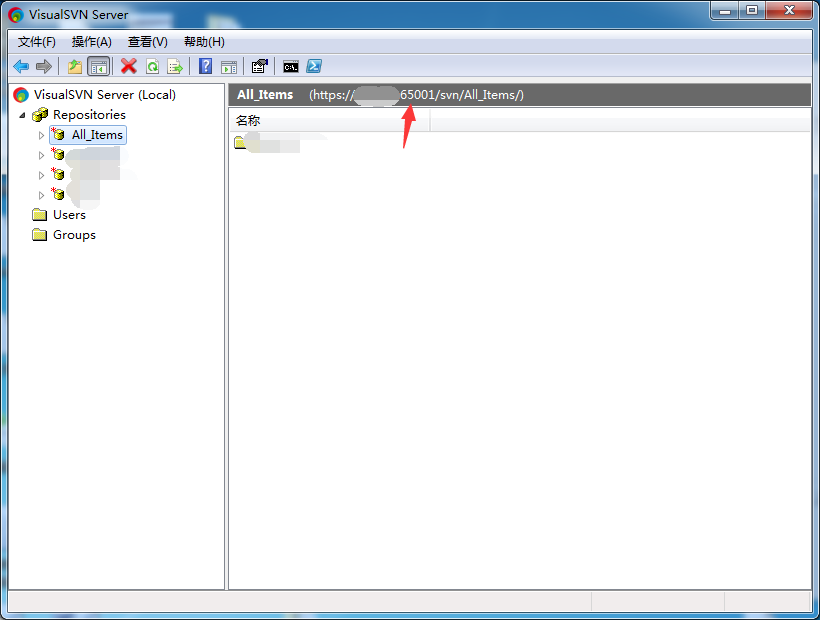The width and height of the screenshot is (820, 620).
Task: Click the gray forward arrow
Action: pyautogui.click(x=44, y=66)
